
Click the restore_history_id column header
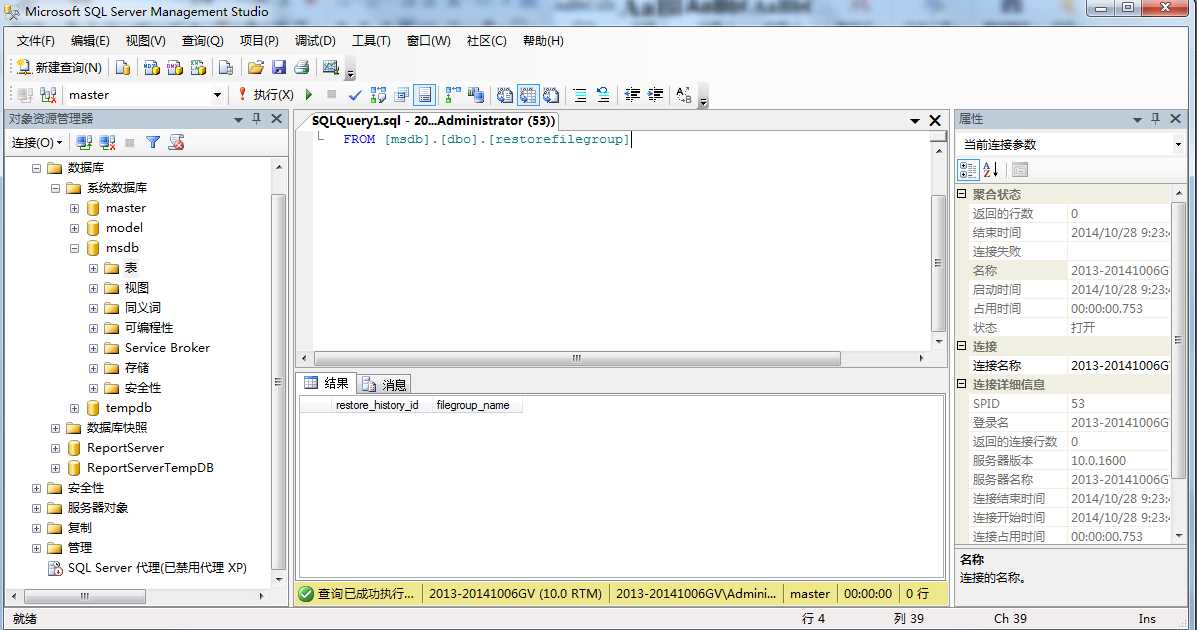coord(376,405)
